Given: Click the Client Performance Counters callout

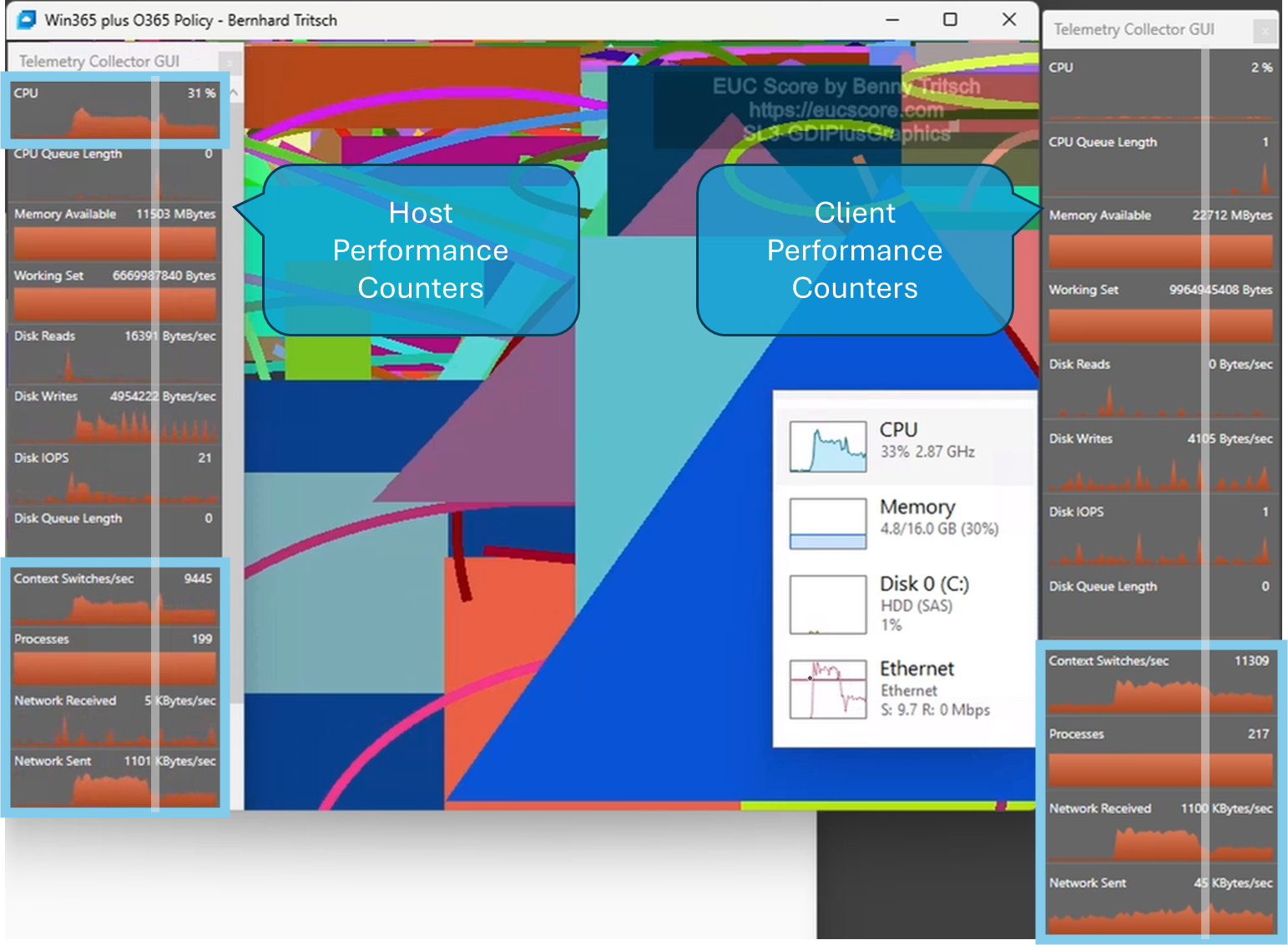Looking at the screenshot, I should pyautogui.click(x=855, y=250).
